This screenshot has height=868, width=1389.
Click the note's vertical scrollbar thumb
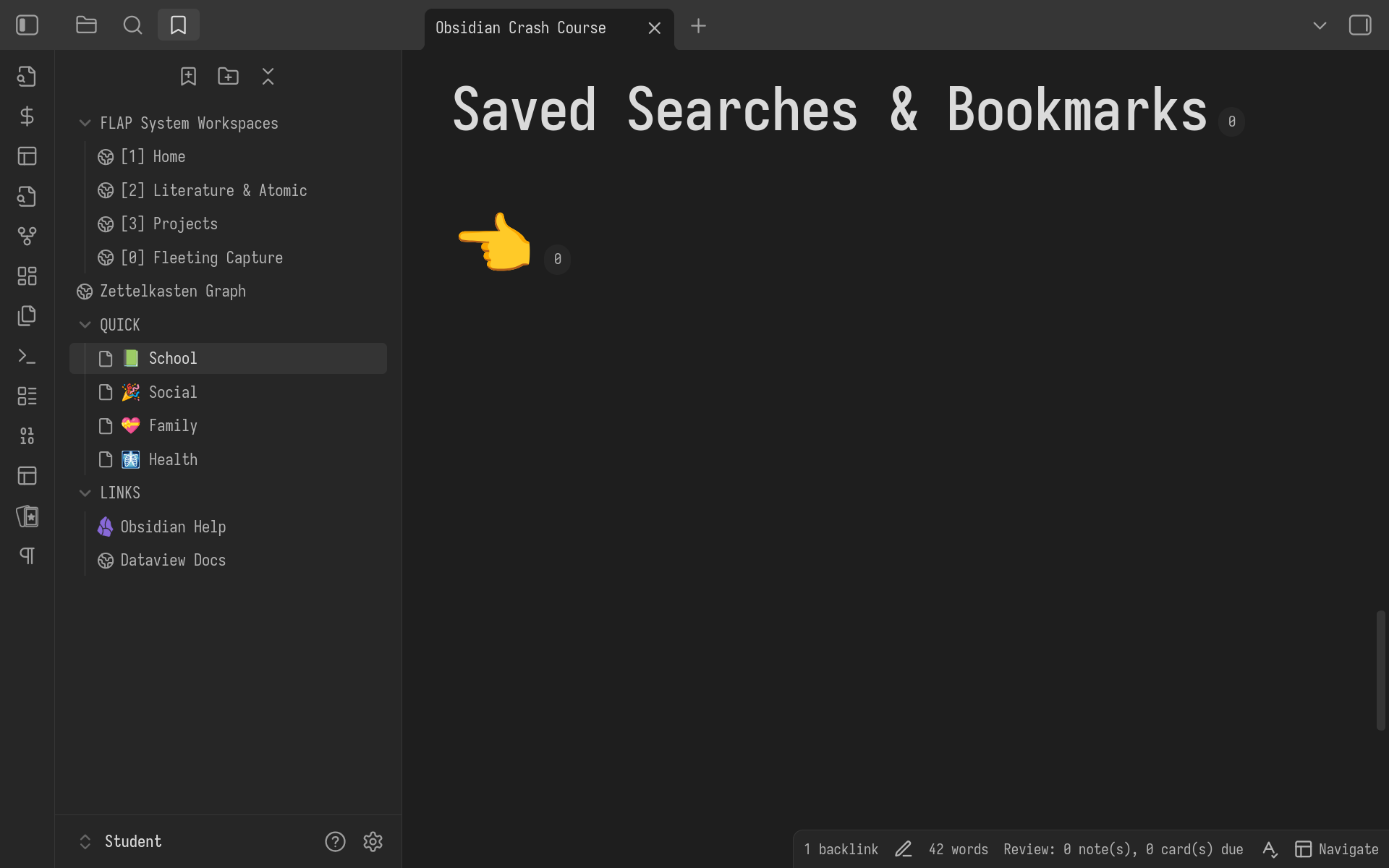[1381, 671]
